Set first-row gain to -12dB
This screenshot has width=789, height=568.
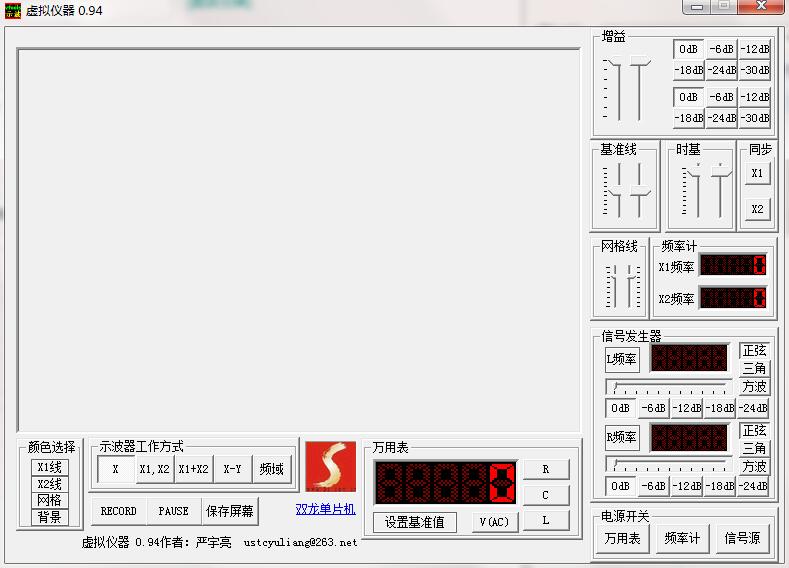click(x=755, y=49)
